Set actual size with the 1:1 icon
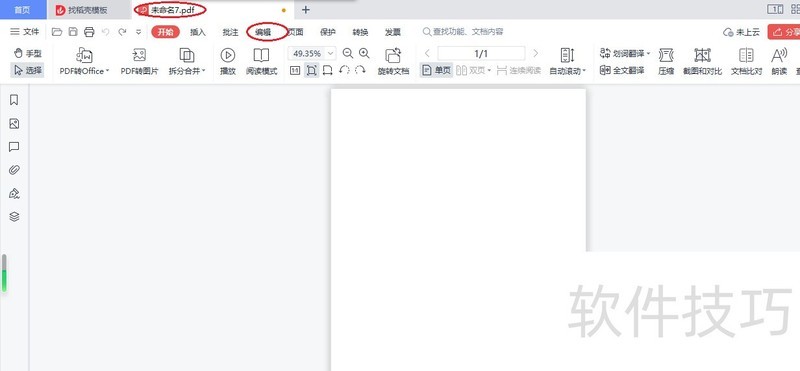 tap(295, 70)
